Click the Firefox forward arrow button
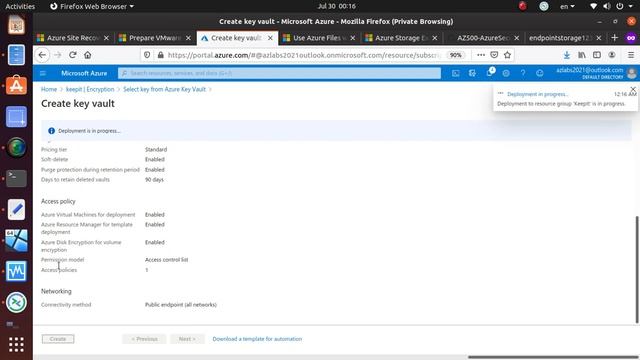Viewport: 640px width, 360px height. (x=58, y=55)
